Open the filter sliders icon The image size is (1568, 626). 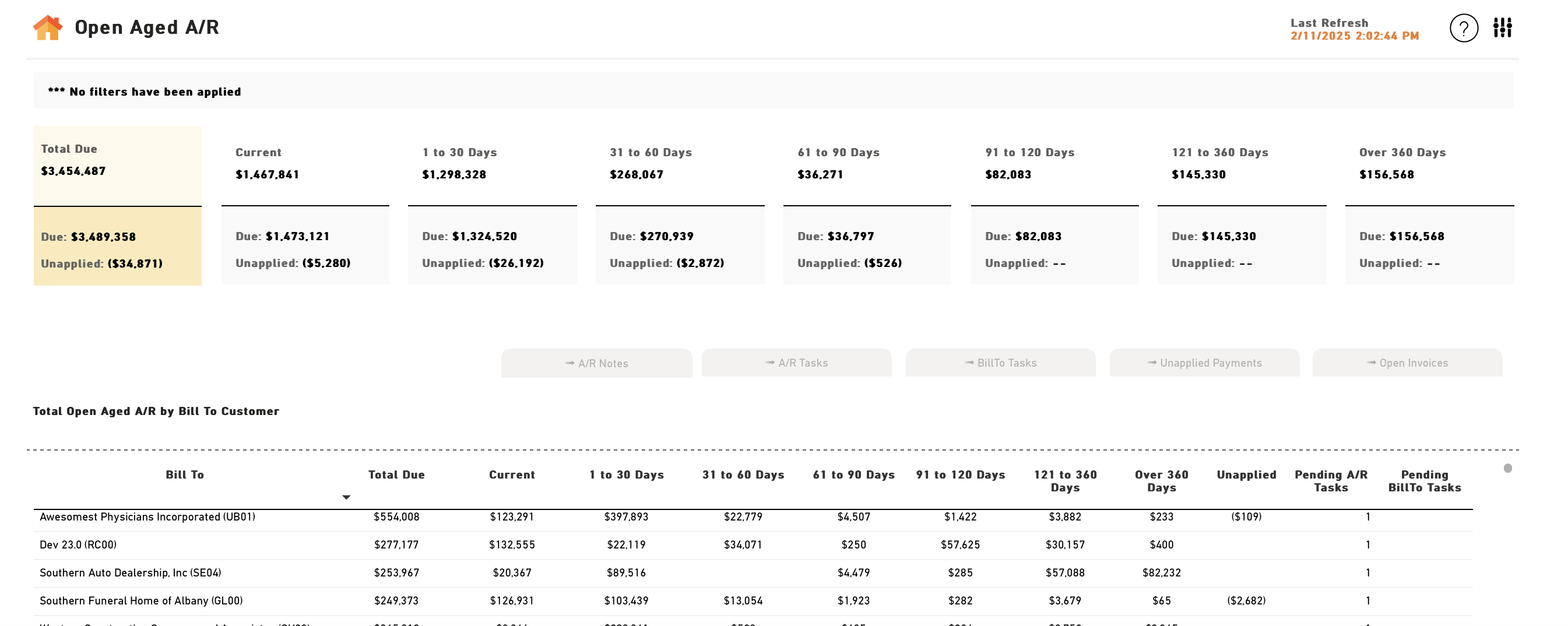[x=1502, y=27]
